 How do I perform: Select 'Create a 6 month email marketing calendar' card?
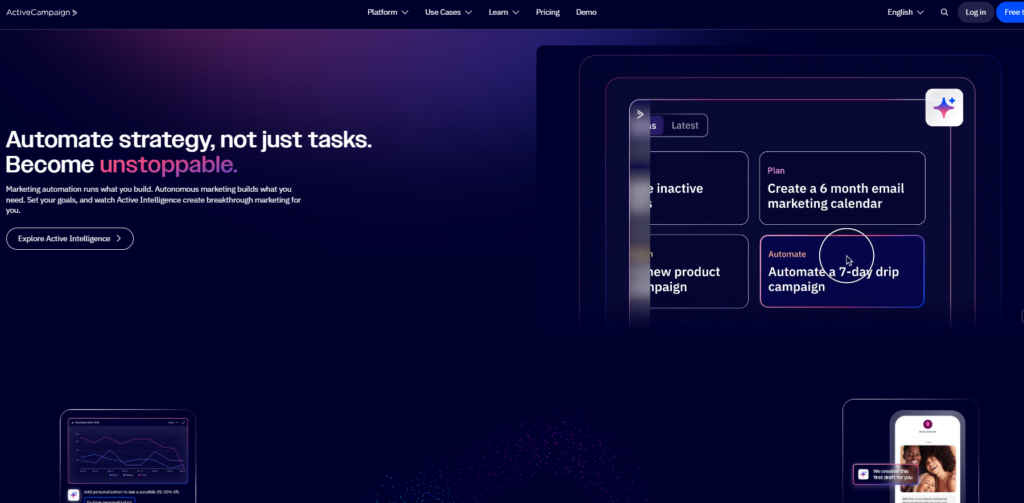click(841, 188)
